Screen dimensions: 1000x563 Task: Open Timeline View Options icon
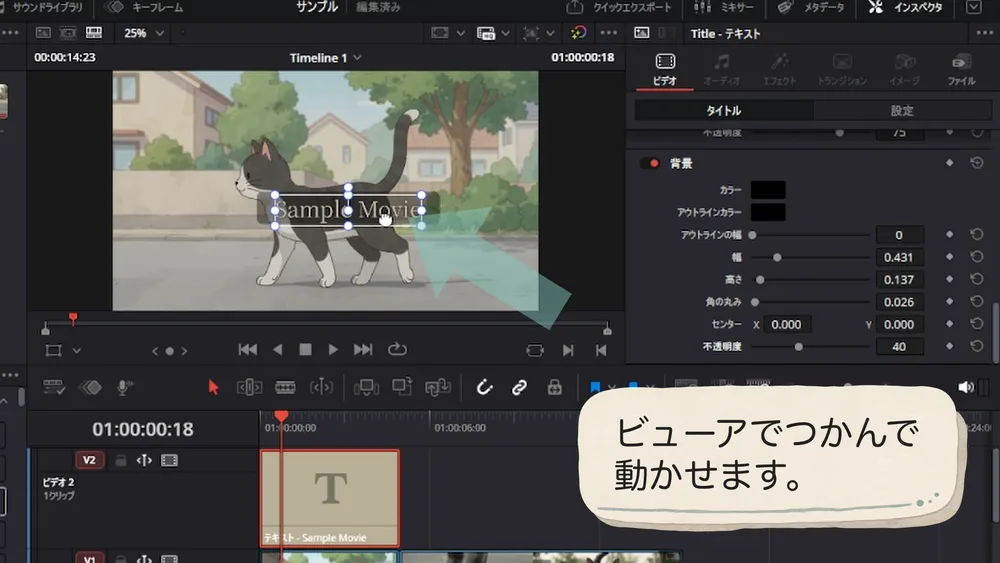54,387
